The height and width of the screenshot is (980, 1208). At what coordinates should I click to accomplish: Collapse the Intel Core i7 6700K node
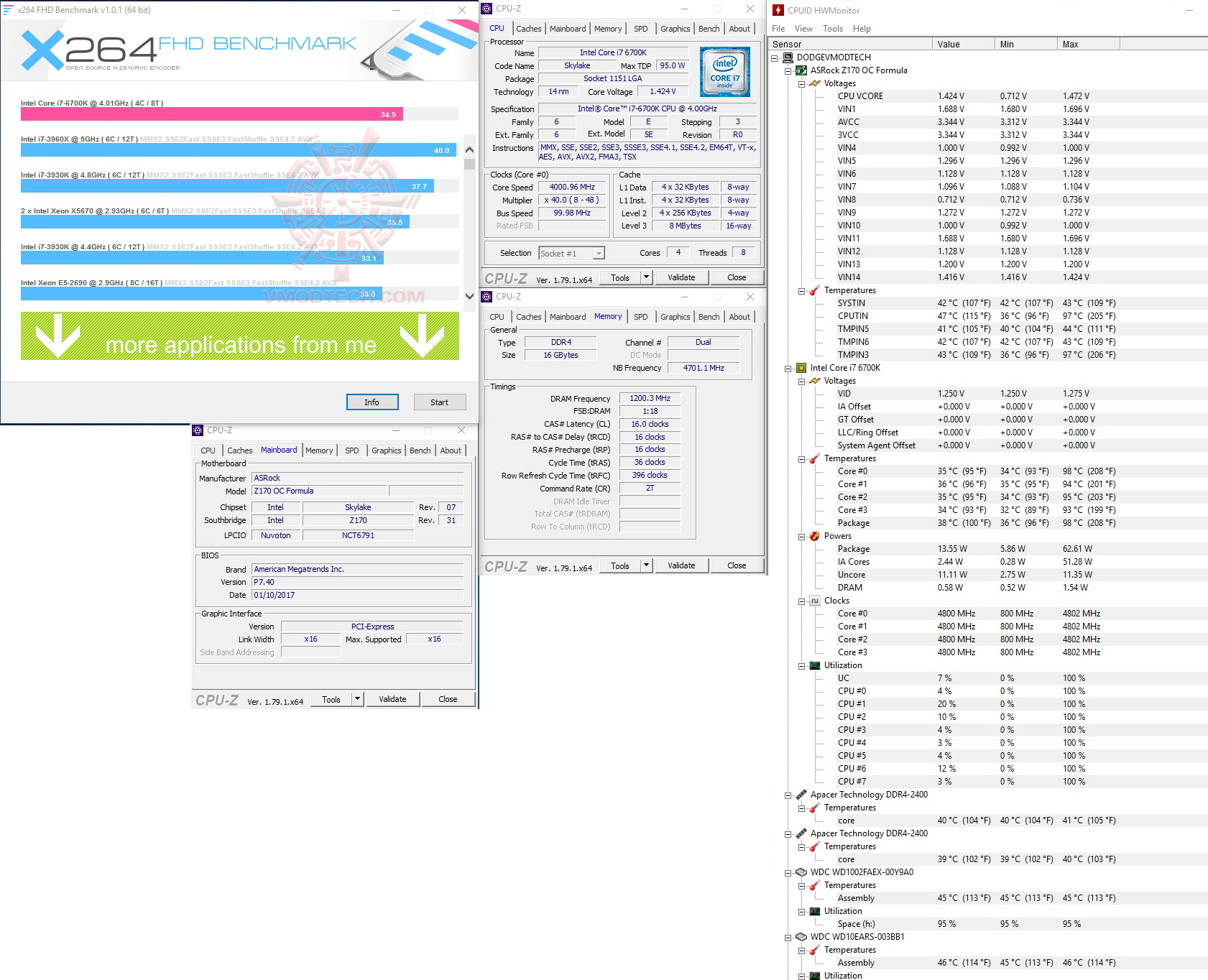pos(788,369)
